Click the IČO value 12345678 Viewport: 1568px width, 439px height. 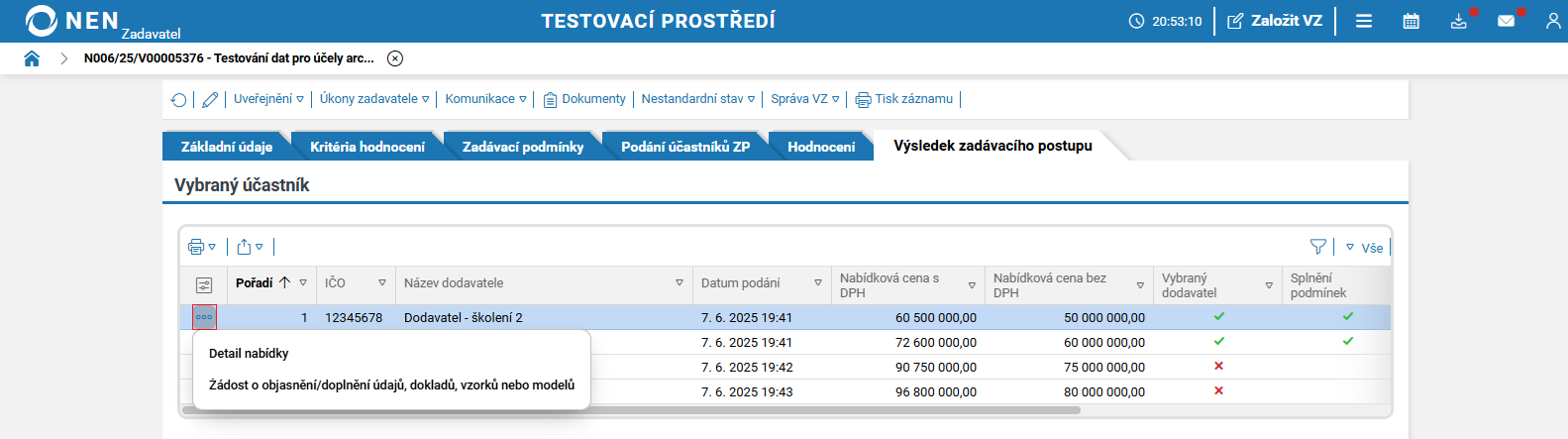354,318
